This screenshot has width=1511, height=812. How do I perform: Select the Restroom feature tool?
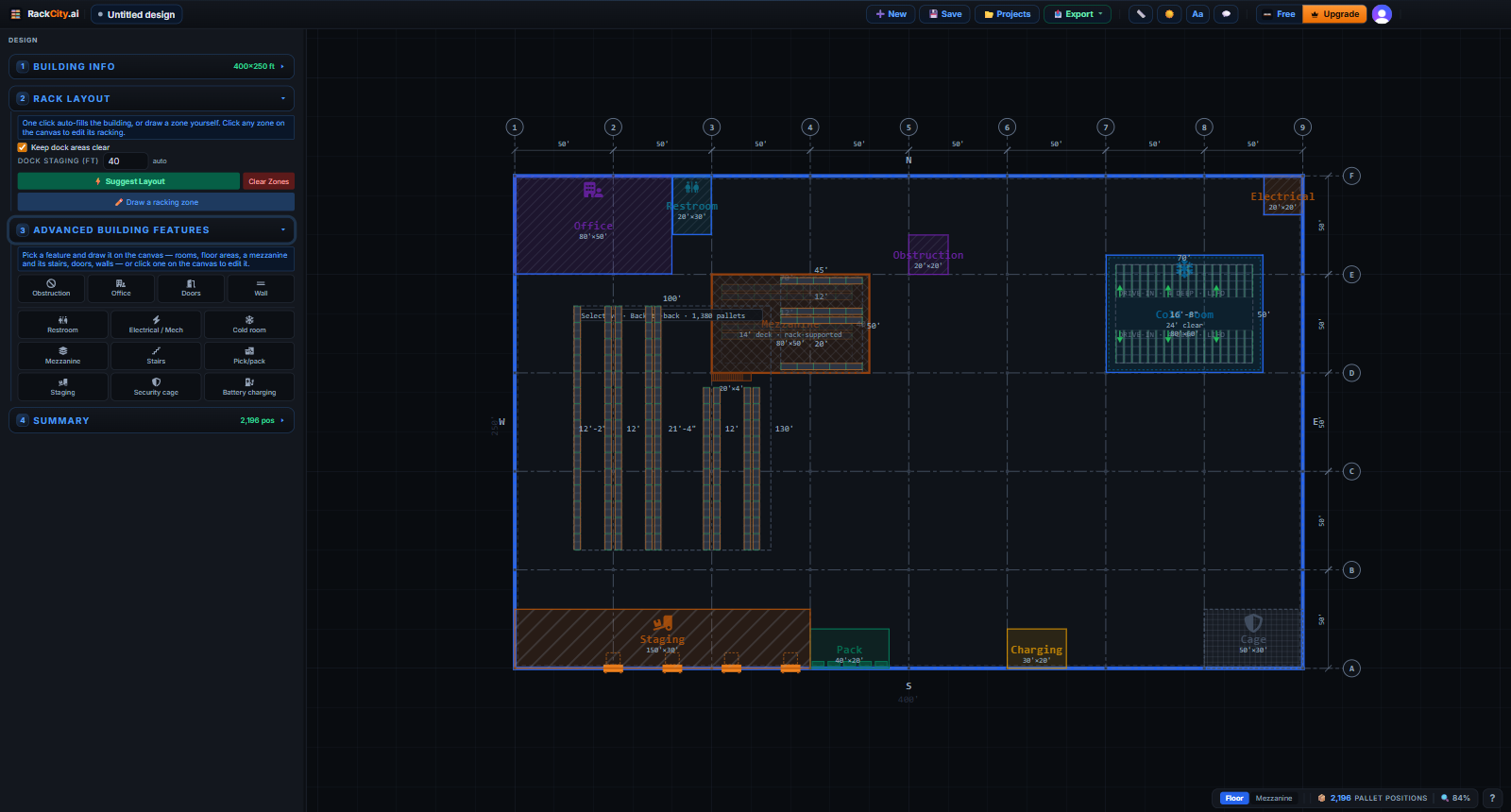pos(62,325)
